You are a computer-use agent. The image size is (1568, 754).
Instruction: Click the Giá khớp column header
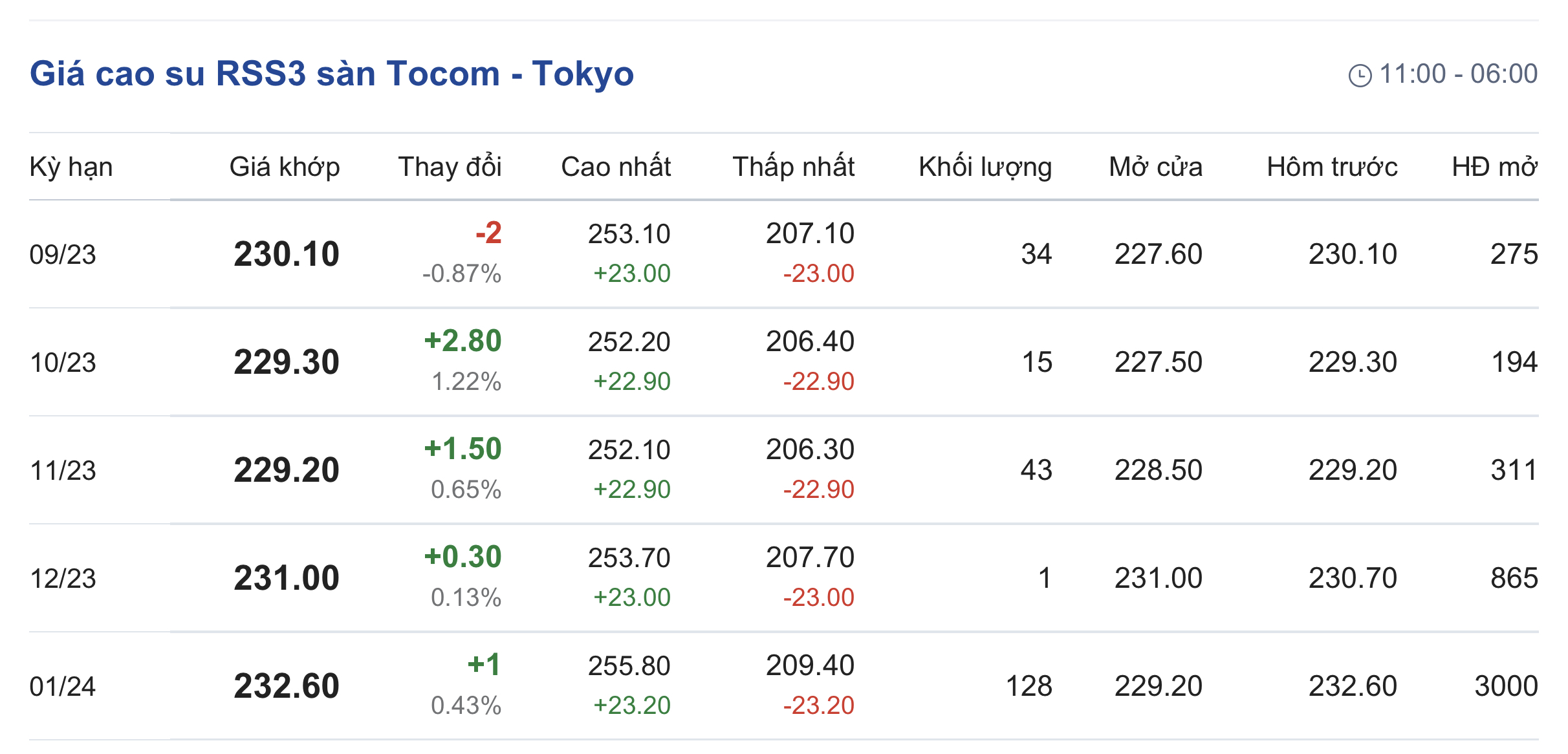tap(285, 167)
